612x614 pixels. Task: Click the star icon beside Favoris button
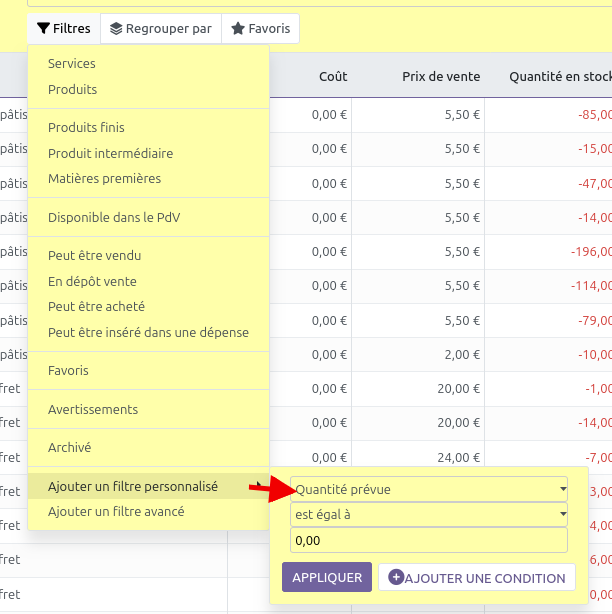point(238,29)
